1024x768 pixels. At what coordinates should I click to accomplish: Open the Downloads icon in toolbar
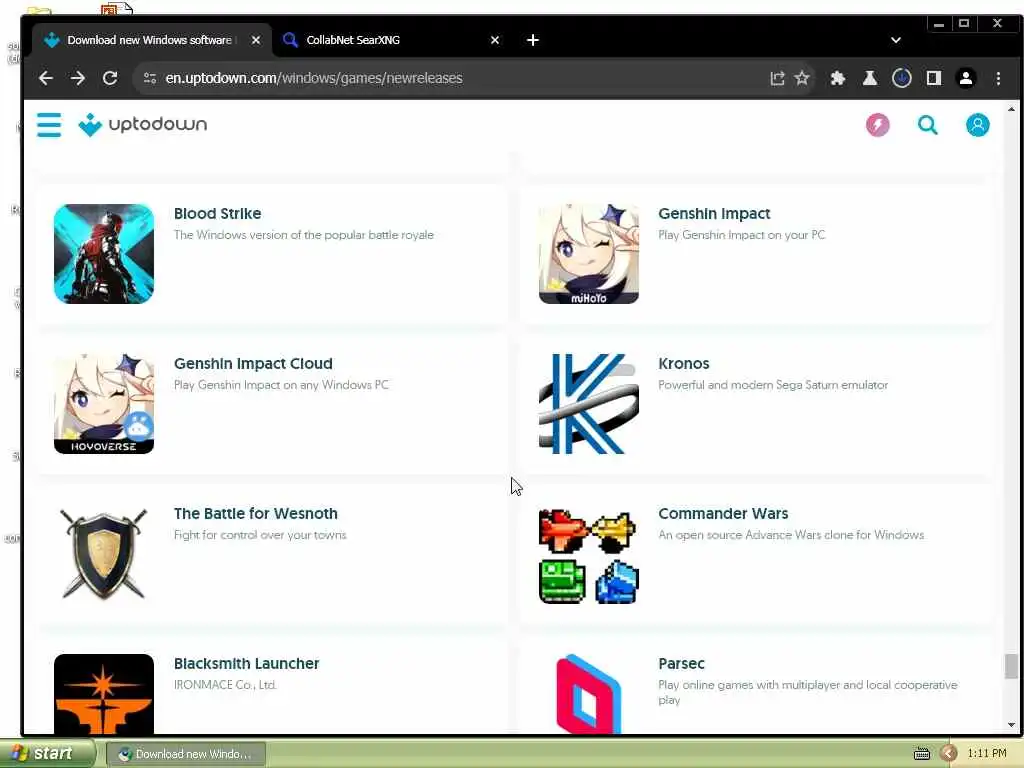(x=901, y=78)
